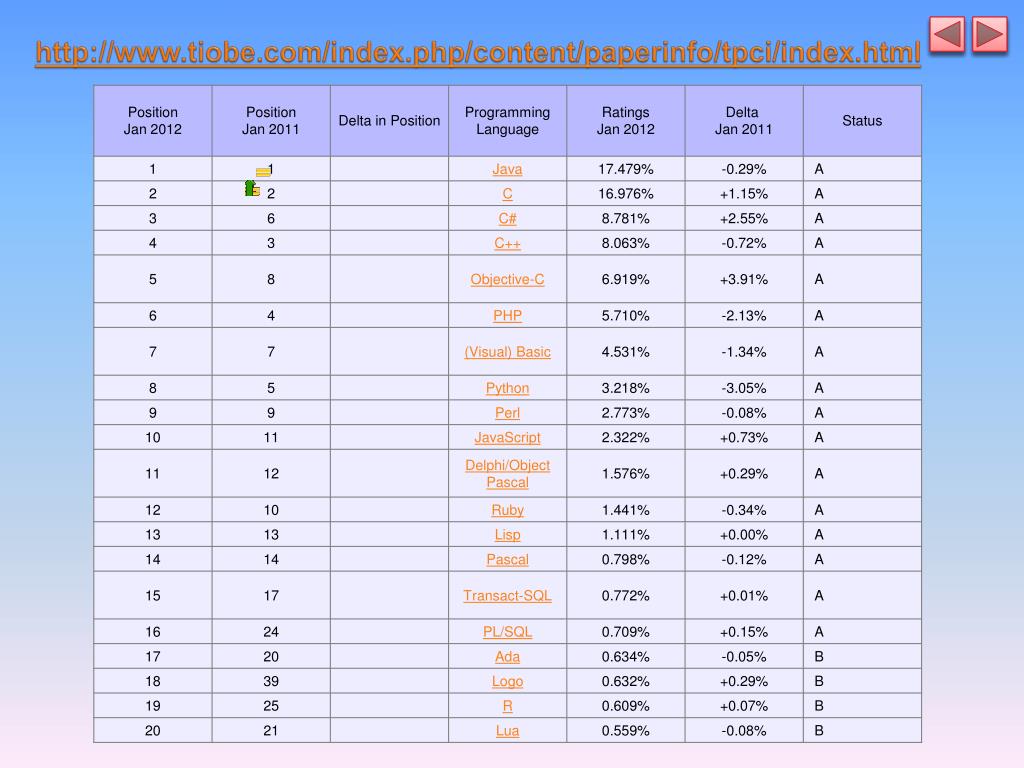Screen dimensions: 1024x768
Task: Open the Lua language link
Action: click(507, 731)
